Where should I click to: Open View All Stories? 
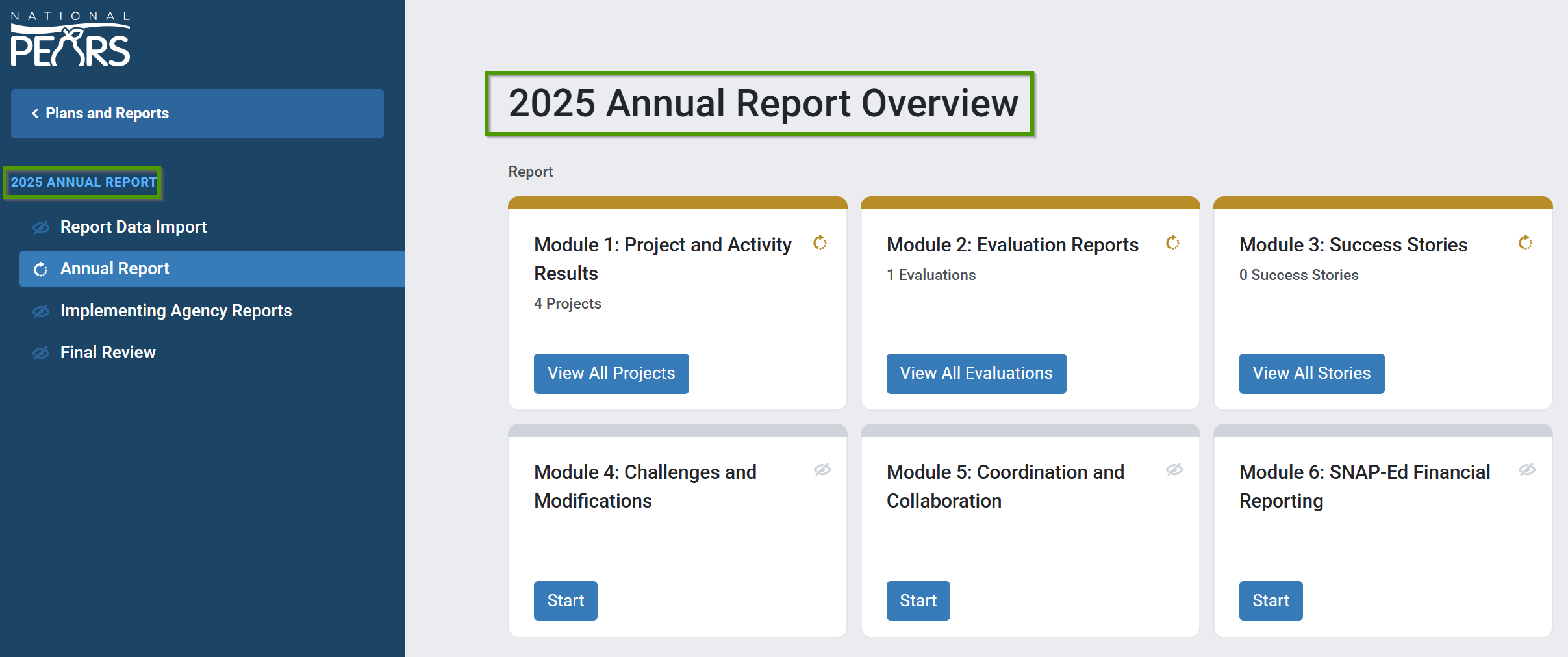point(1311,374)
